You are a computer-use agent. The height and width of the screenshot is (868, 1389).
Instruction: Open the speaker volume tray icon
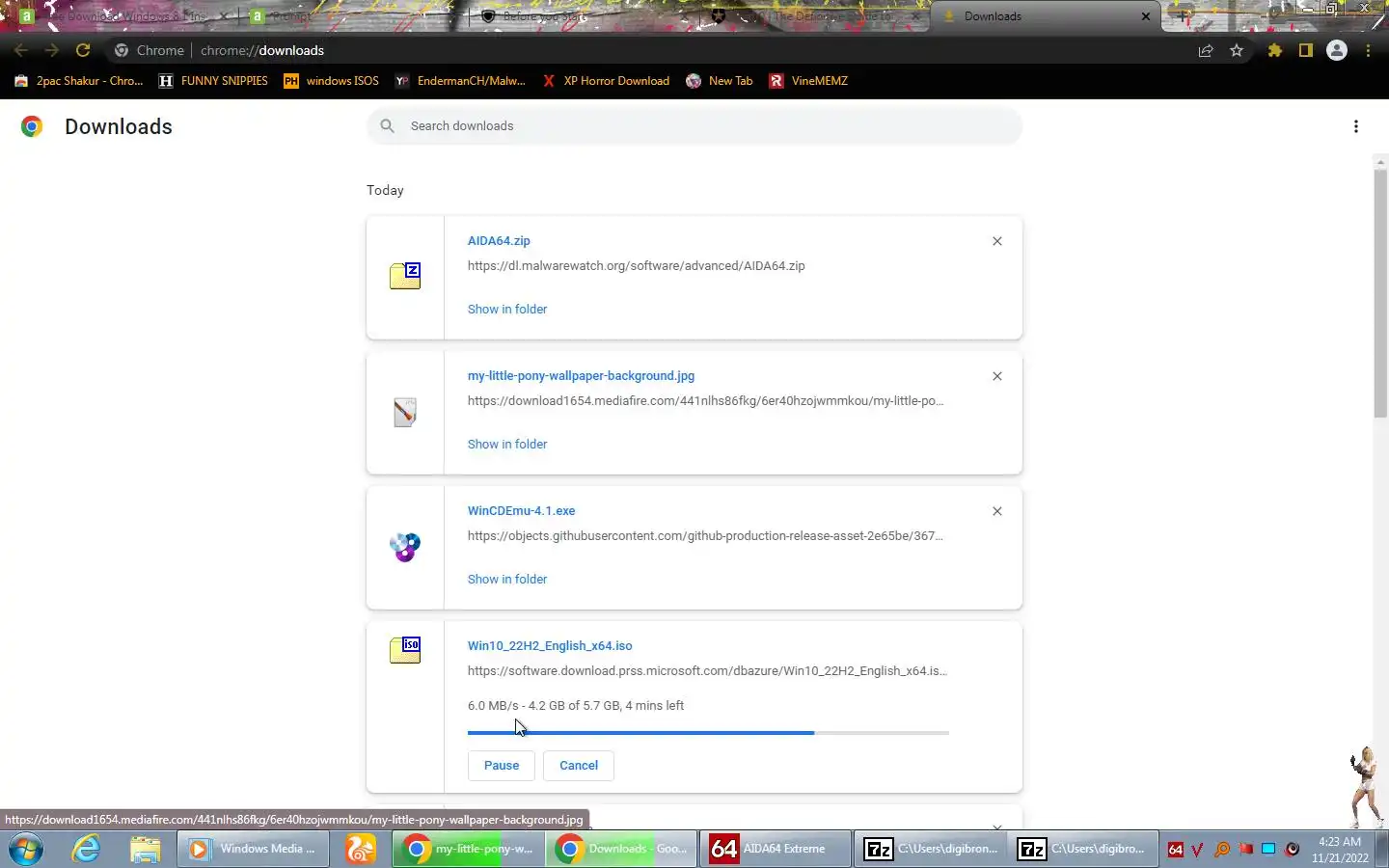(1293, 850)
